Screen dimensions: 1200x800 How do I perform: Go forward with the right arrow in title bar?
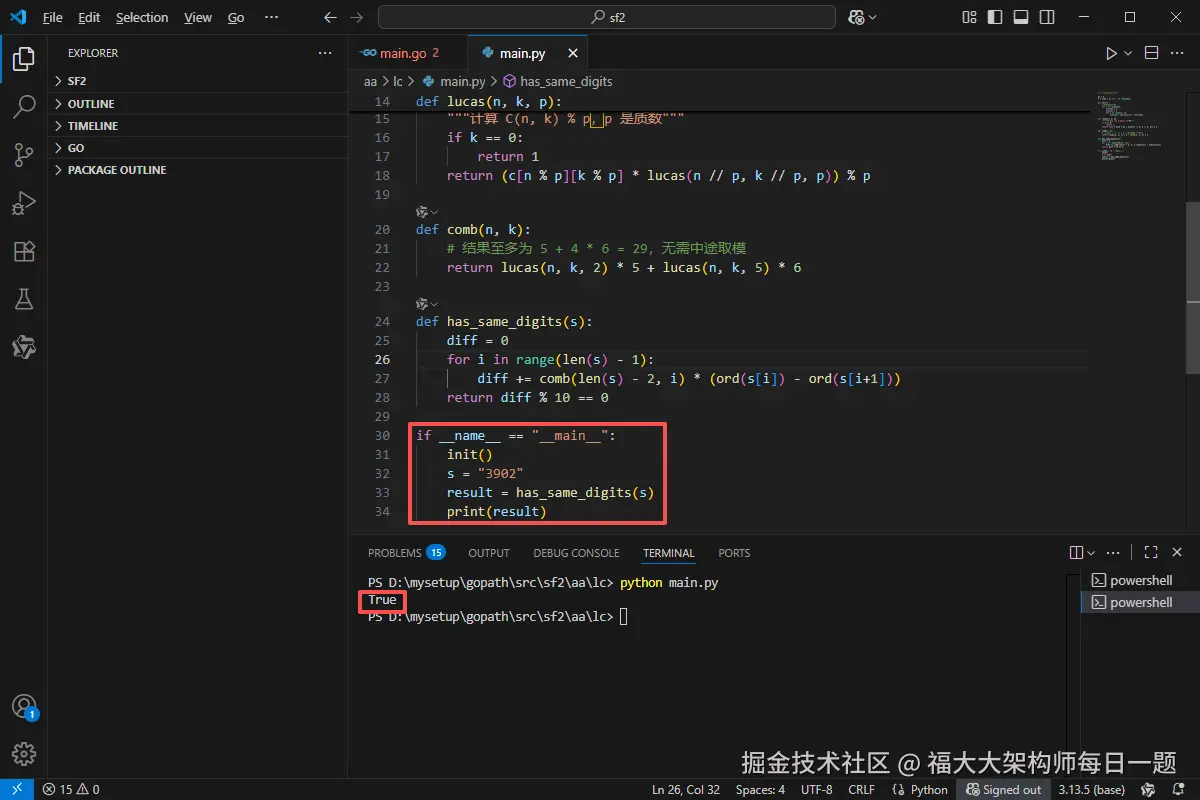tap(358, 17)
